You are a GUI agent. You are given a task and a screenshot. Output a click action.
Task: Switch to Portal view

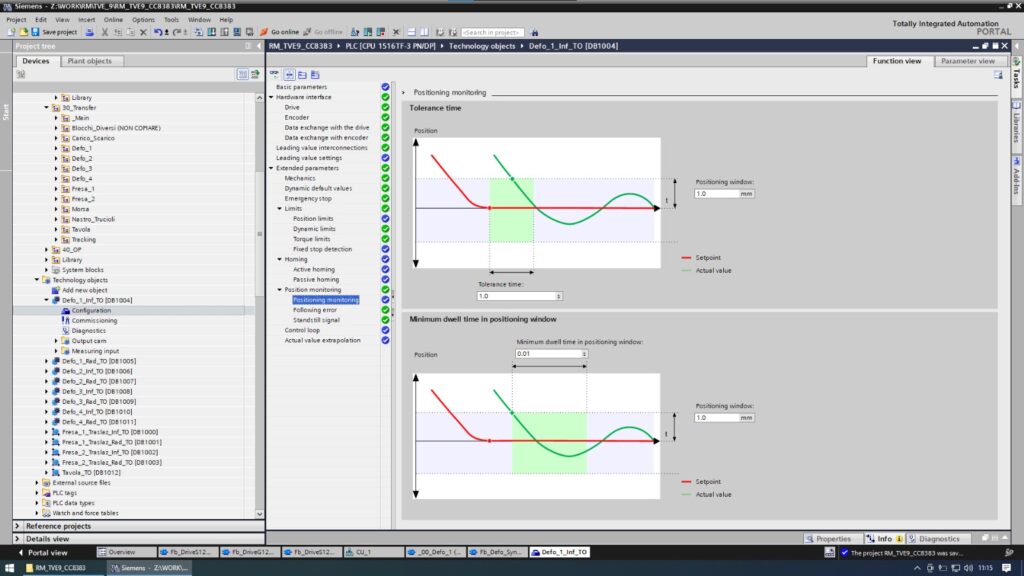click(42, 552)
